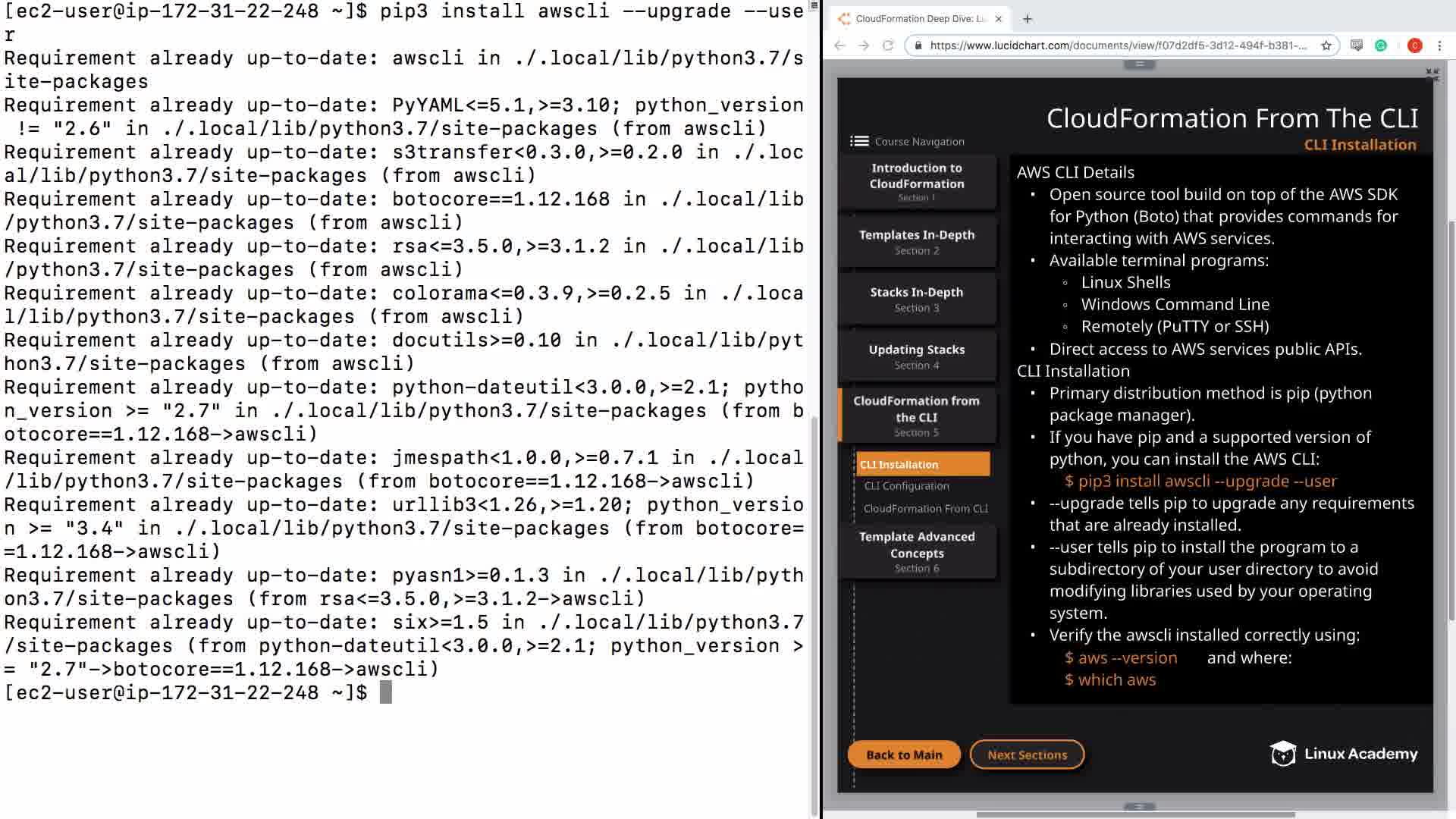The width and height of the screenshot is (1456, 819).
Task: Open the Course Navigation hamburger menu
Action: point(859,141)
